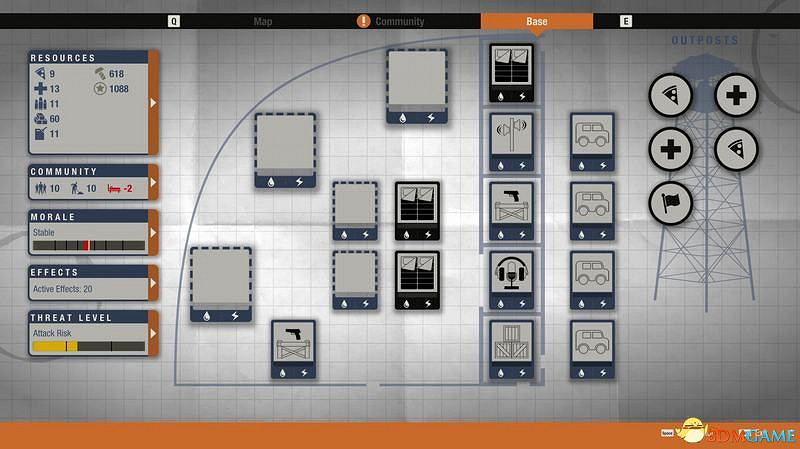Viewport: 800px width, 449px height.
Task: Select the food outpost beside the flag column's top medical outpost, in the upper row
Action: coord(671,96)
